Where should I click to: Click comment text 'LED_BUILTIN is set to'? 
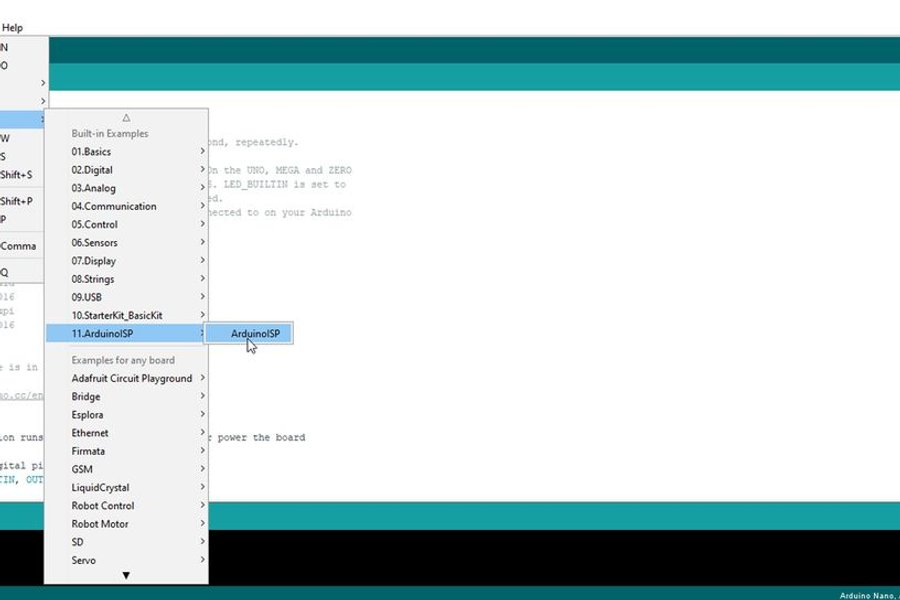coord(285,184)
